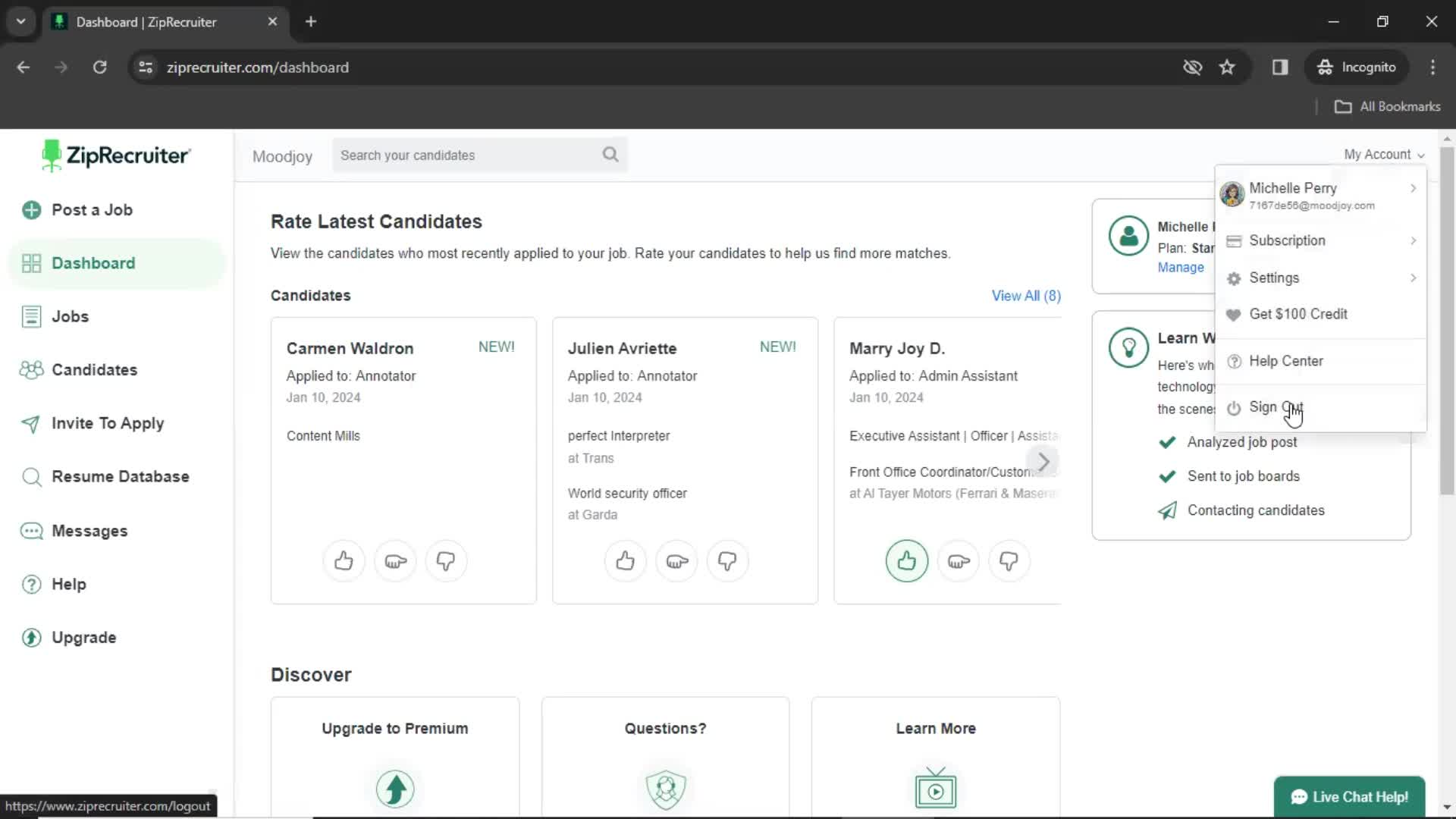
Task: Click the Upgrade to Premium arrow icon
Action: point(395,789)
